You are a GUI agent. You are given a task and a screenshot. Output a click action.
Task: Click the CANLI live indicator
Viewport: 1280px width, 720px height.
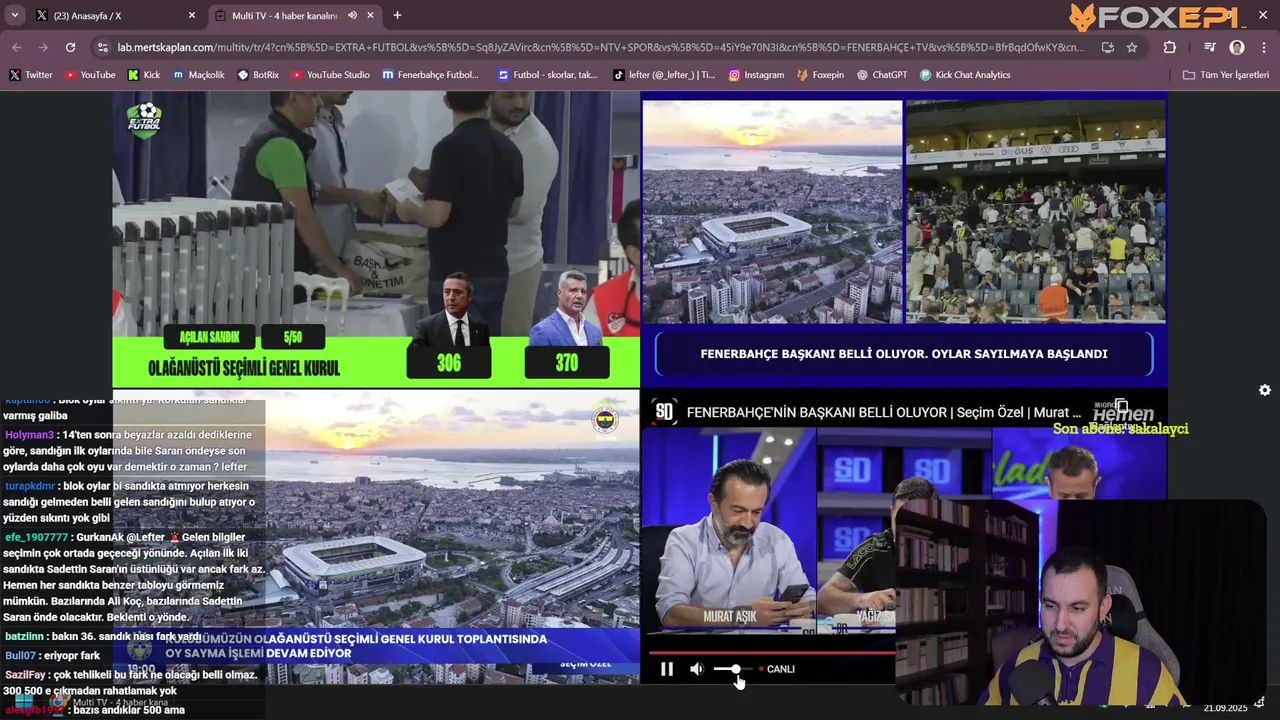click(x=777, y=669)
